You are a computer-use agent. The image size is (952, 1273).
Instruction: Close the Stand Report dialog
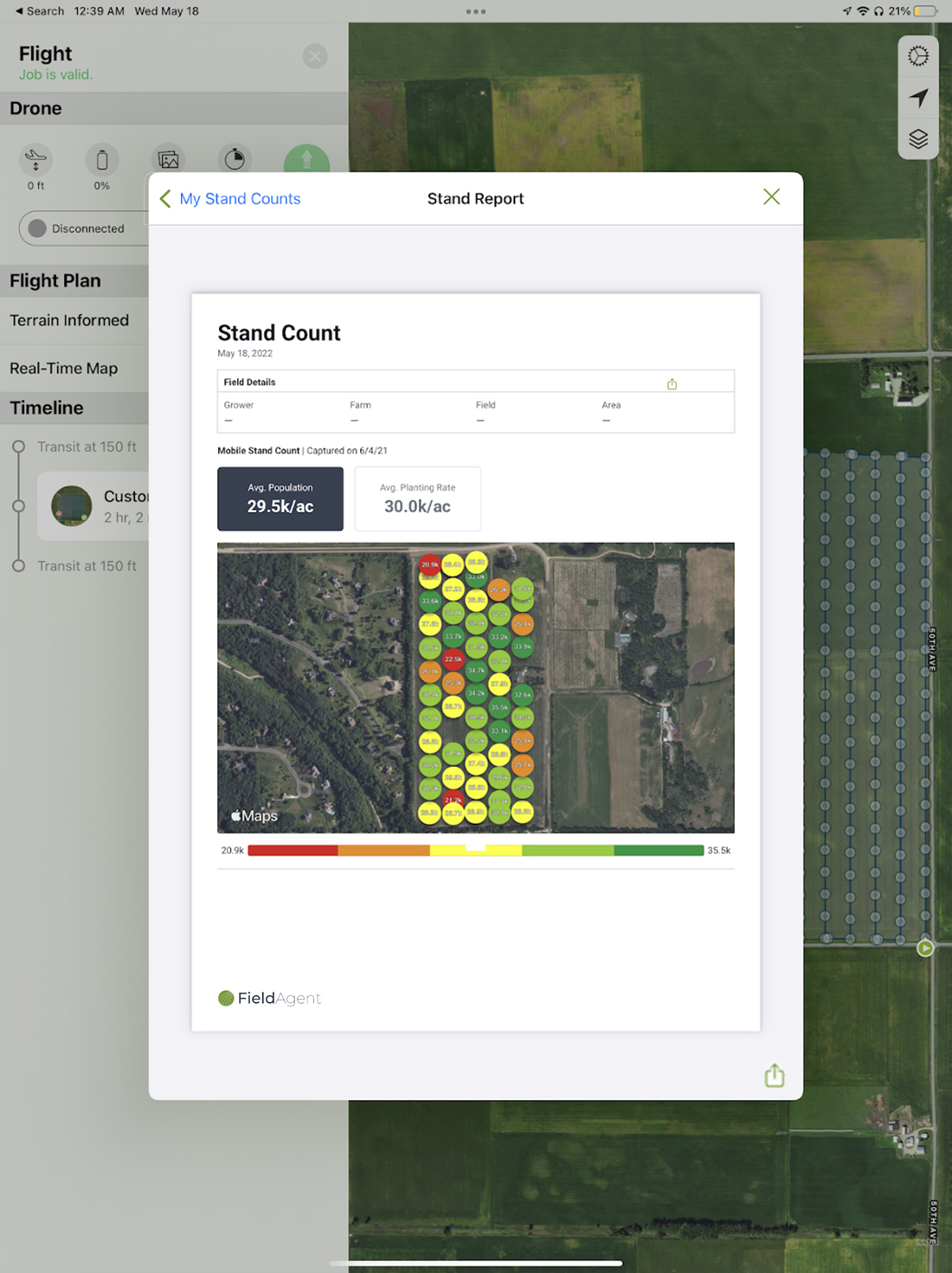(x=771, y=197)
